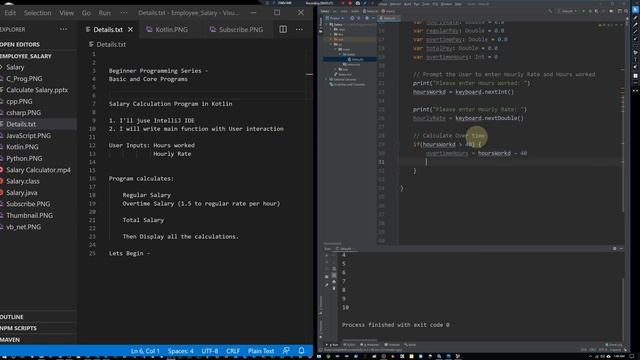Open Explorer views and more actions menu
Image resolution: width=640 pixels, height=360 pixels.
point(64,29)
